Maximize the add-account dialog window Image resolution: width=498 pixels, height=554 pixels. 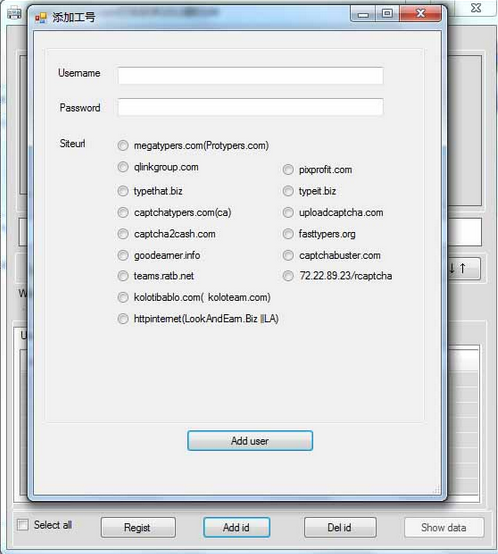[387, 14]
